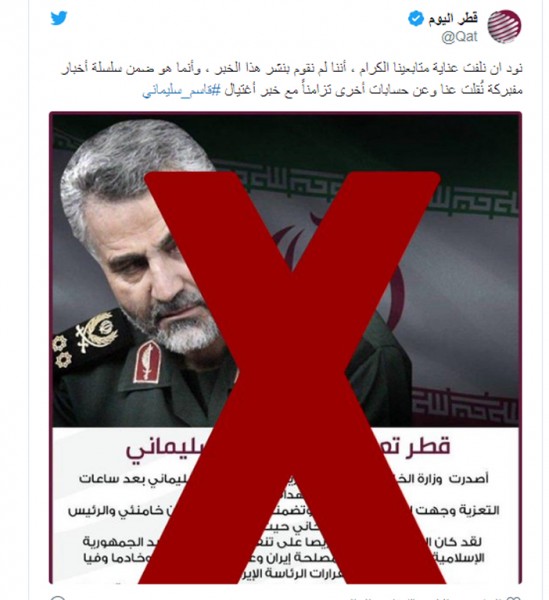549x600 pixels.
Task: Open the قطر اليوم account name
Action: click(453, 18)
